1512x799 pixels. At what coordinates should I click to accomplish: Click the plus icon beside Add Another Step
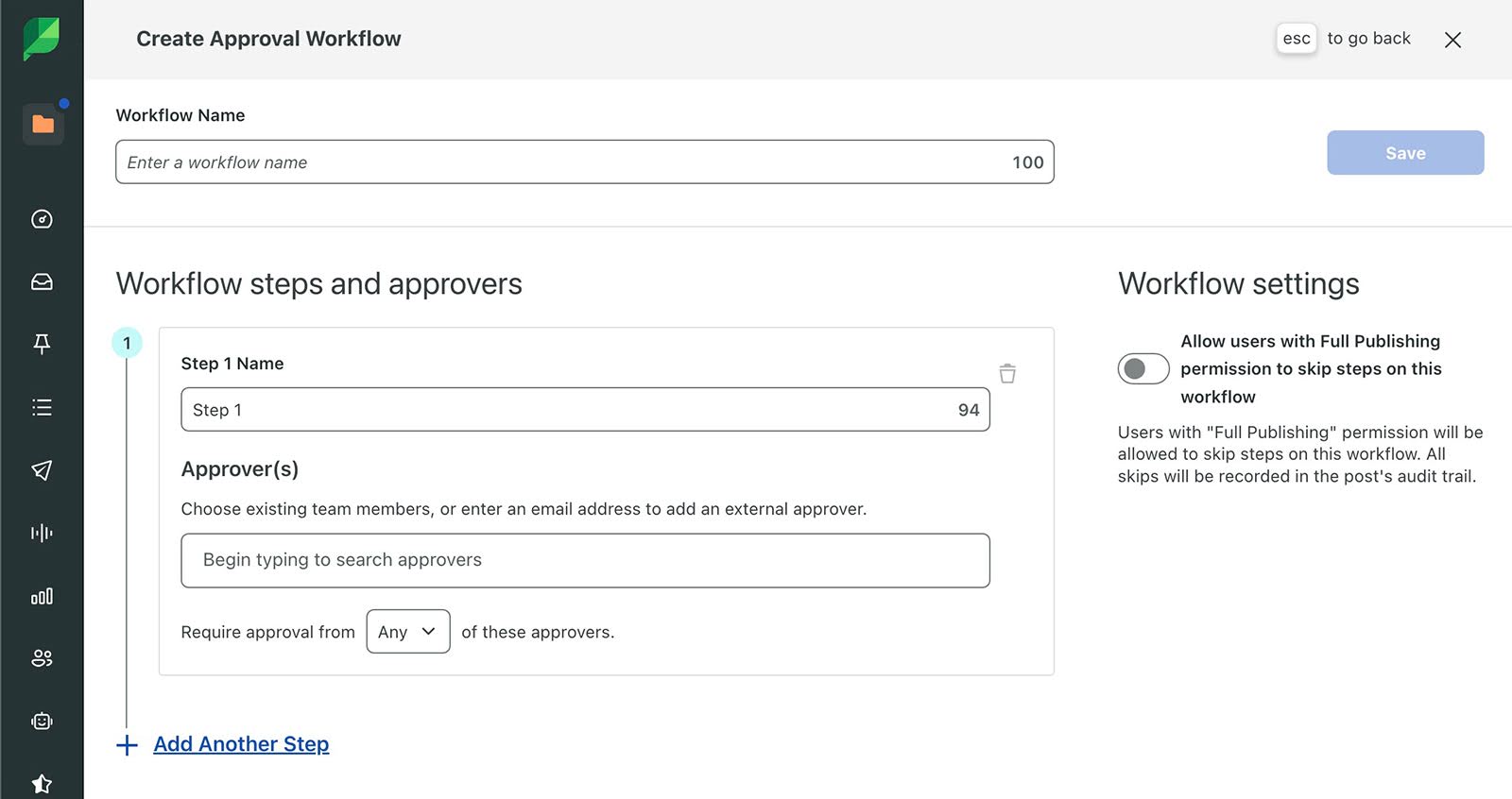click(x=127, y=745)
